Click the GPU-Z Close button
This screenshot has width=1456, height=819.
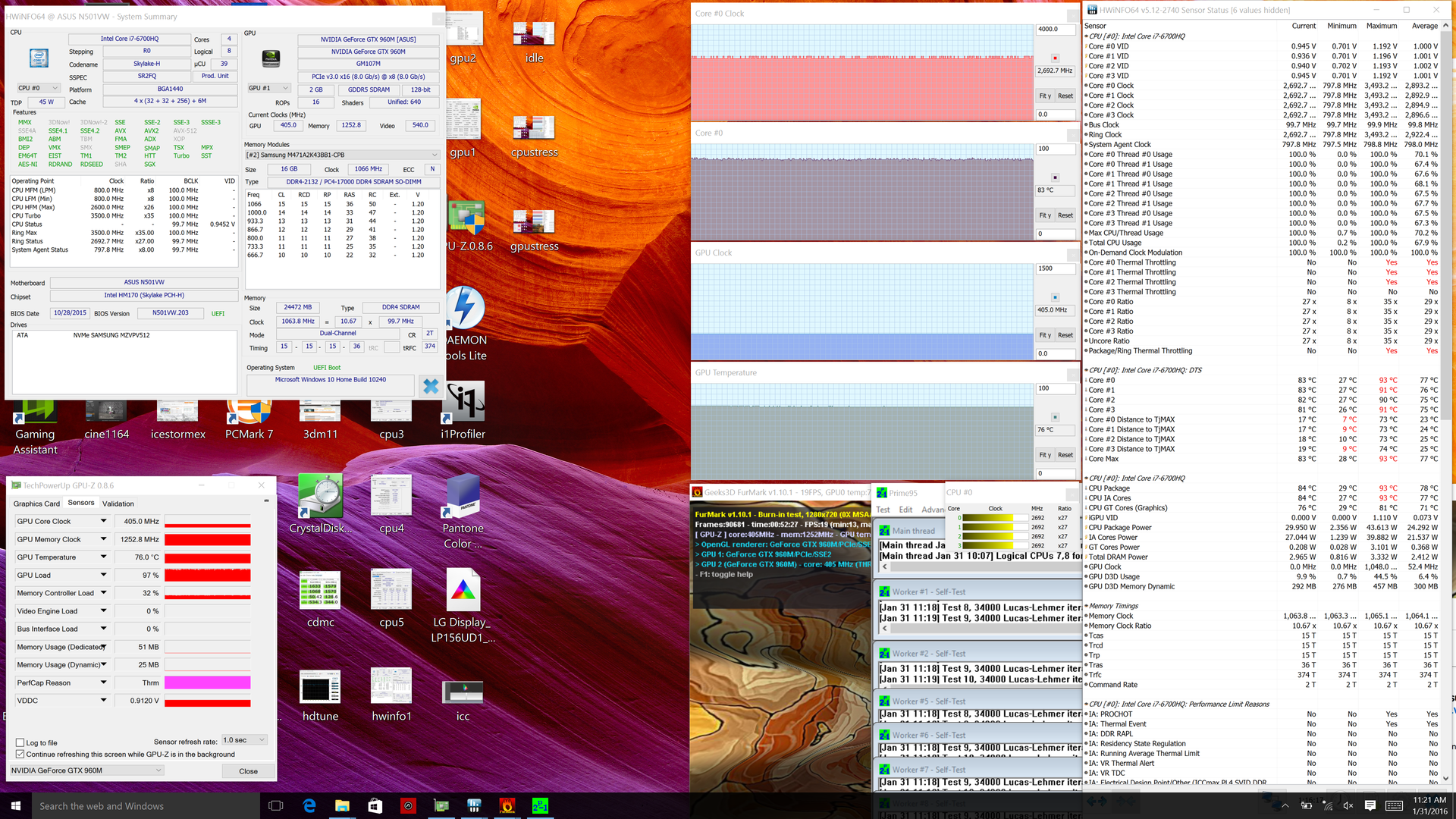[248, 771]
